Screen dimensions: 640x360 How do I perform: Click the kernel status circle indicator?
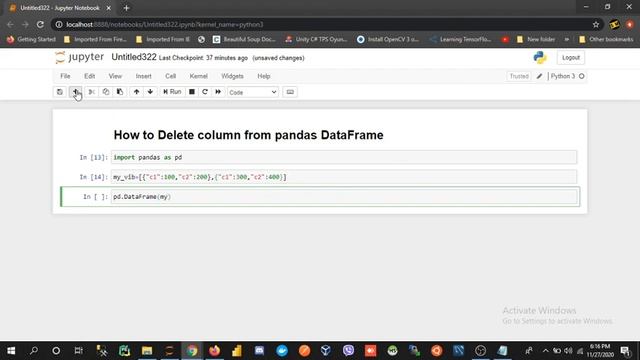pos(582,76)
